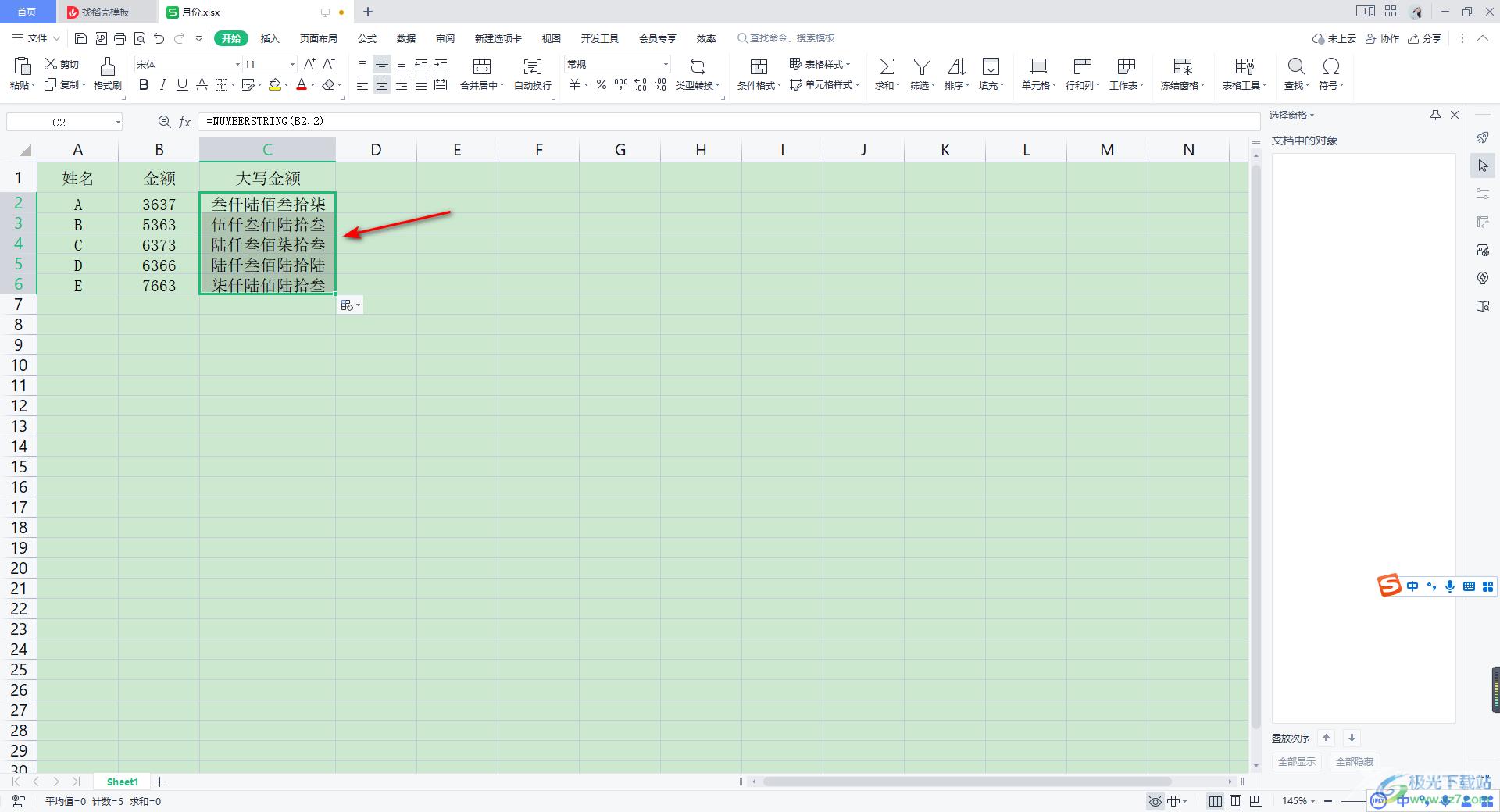
Task: Click the Filter (筛选) funnel icon
Action: (x=922, y=66)
